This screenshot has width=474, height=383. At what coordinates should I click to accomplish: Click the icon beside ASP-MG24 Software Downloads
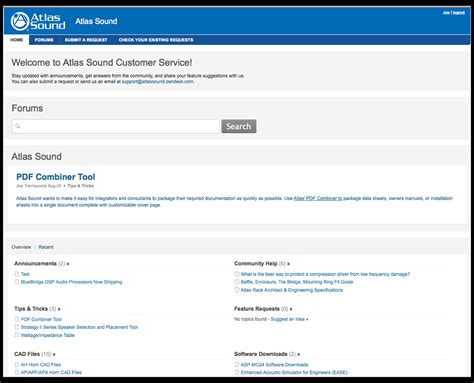tap(237, 364)
